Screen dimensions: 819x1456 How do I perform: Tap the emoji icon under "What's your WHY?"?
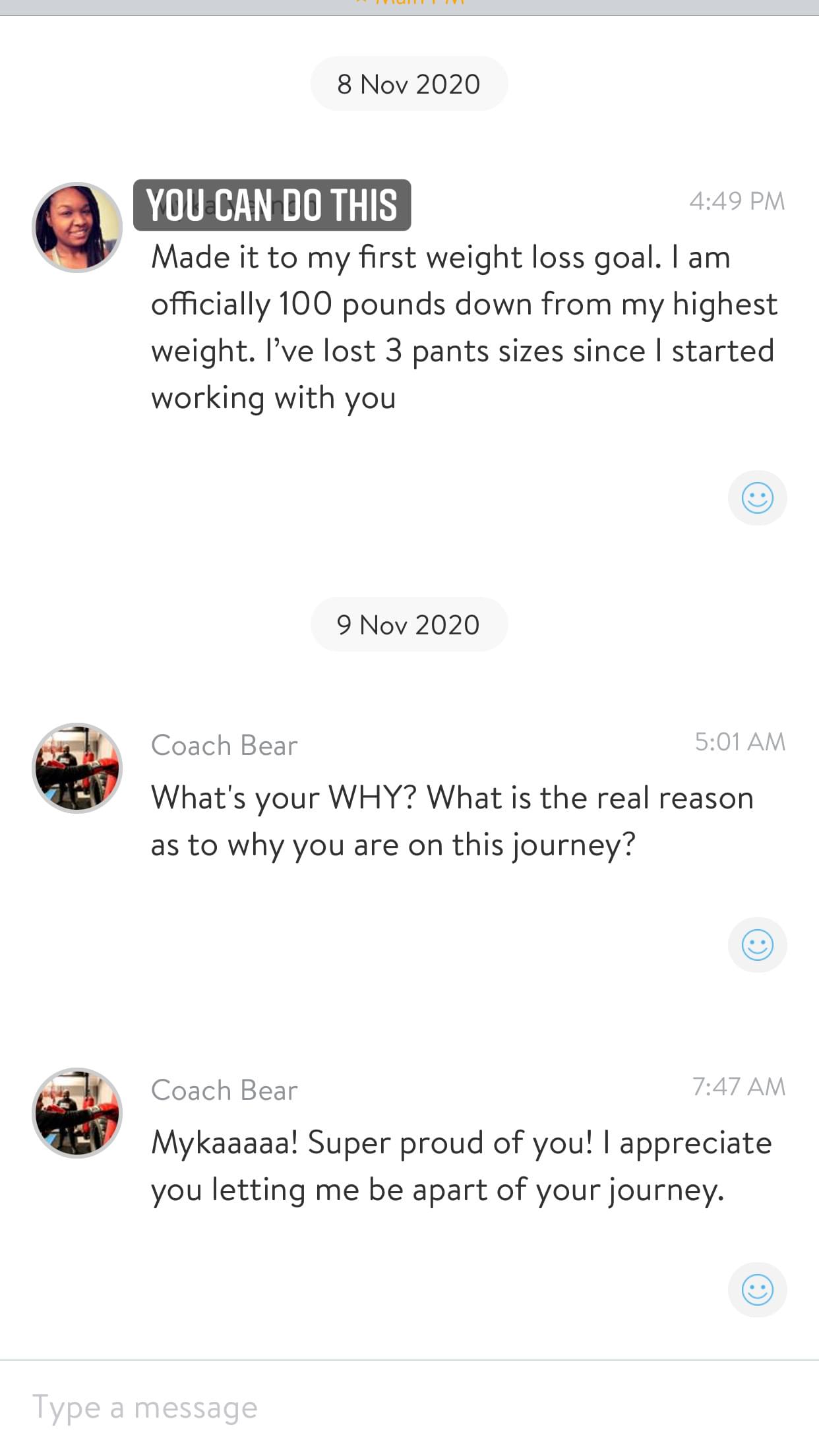[757, 945]
